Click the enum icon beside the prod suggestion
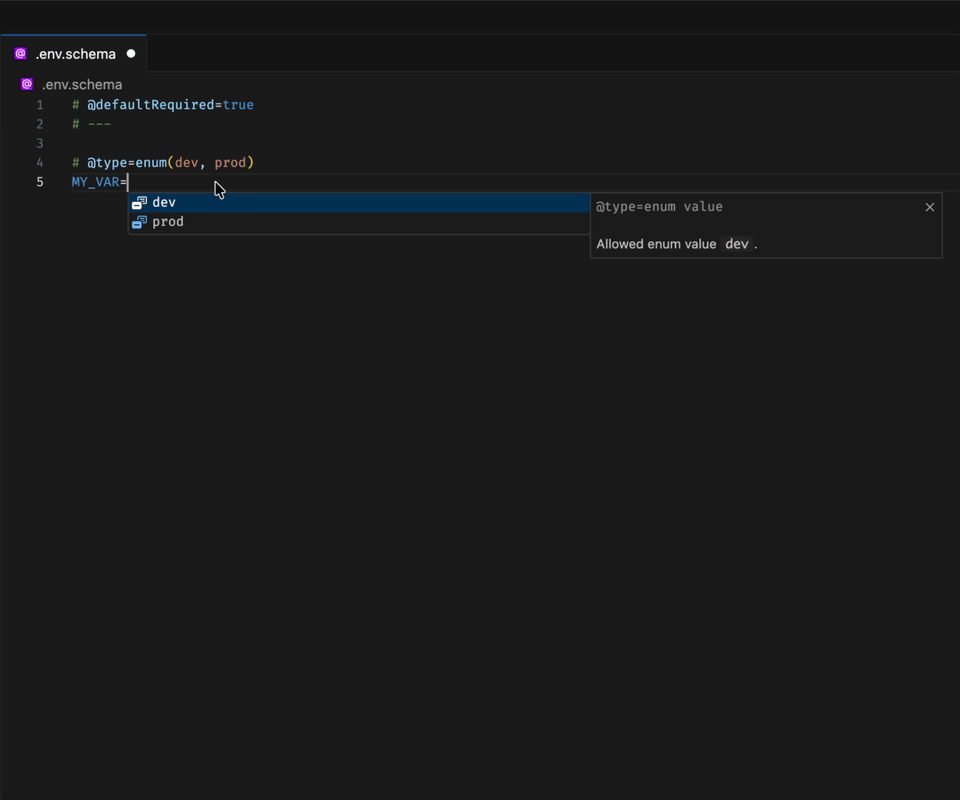 (140, 221)
